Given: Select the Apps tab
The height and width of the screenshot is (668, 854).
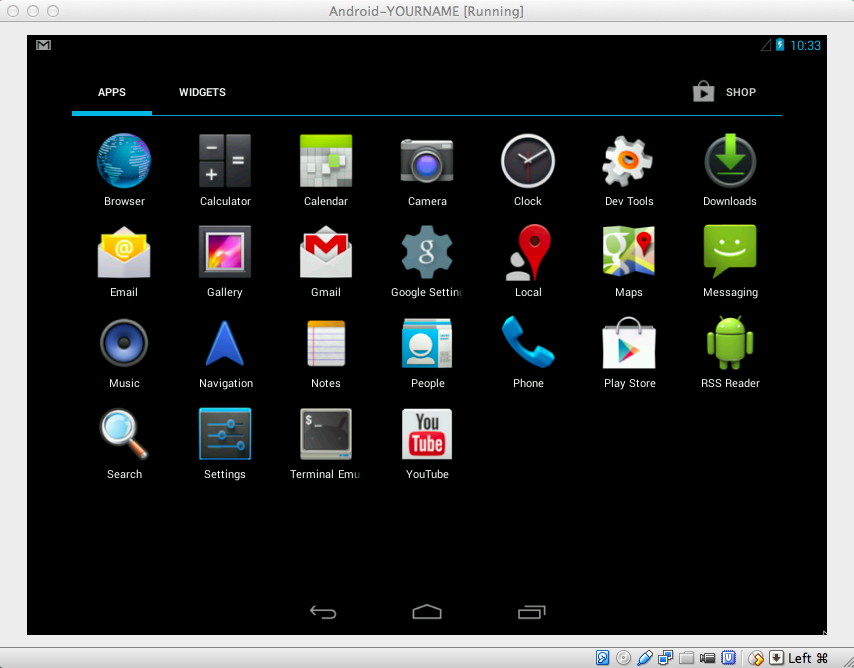Looking at the screenshot, I should (112, 92).
